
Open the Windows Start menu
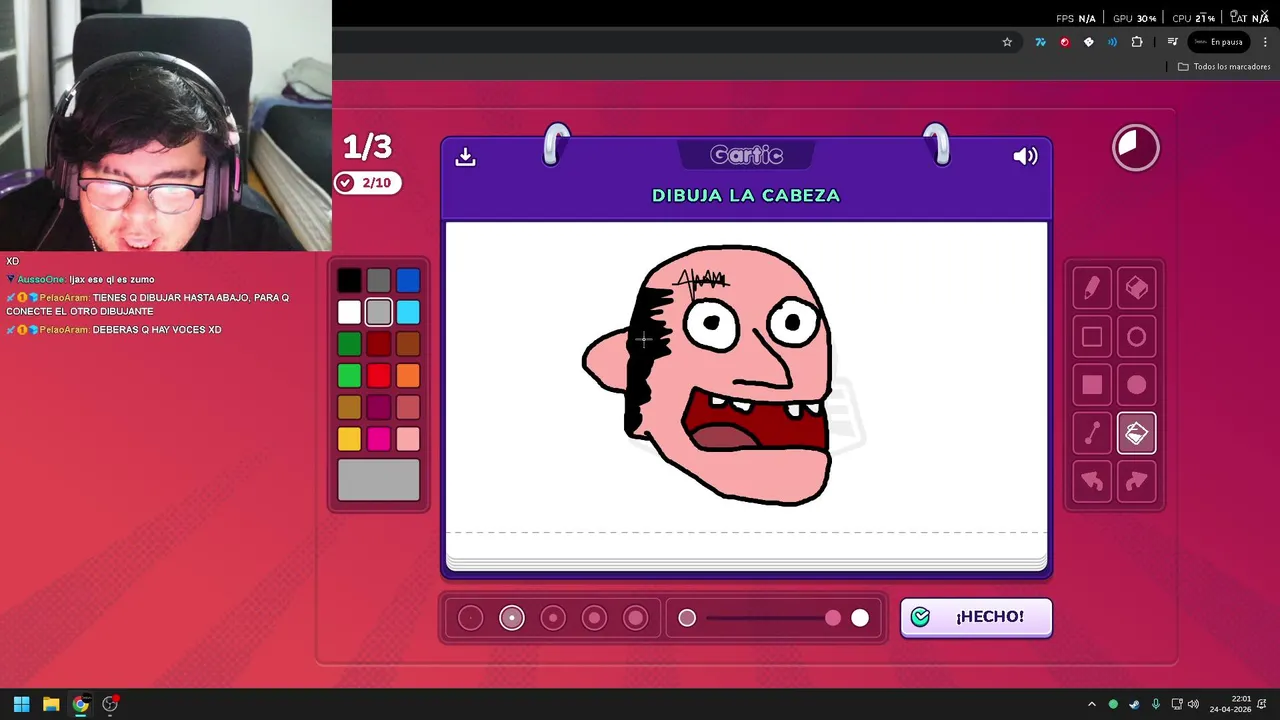click(x=21, y=704)
